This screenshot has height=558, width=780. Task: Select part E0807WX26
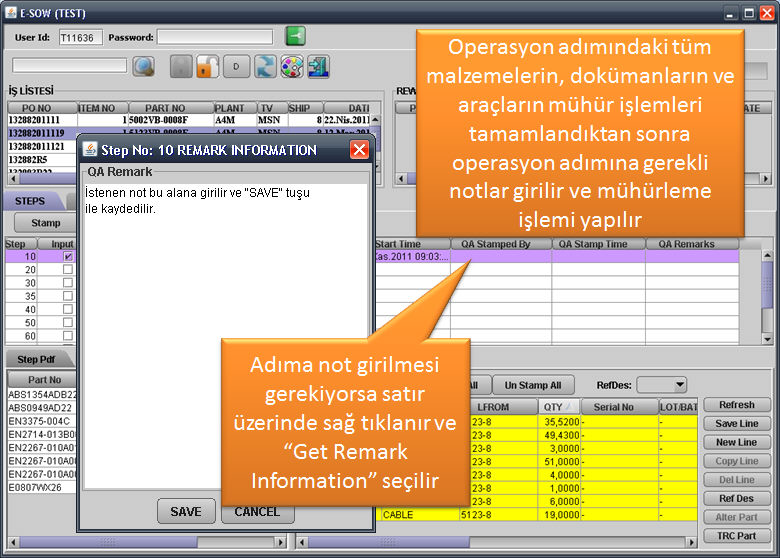click(42, 487)
